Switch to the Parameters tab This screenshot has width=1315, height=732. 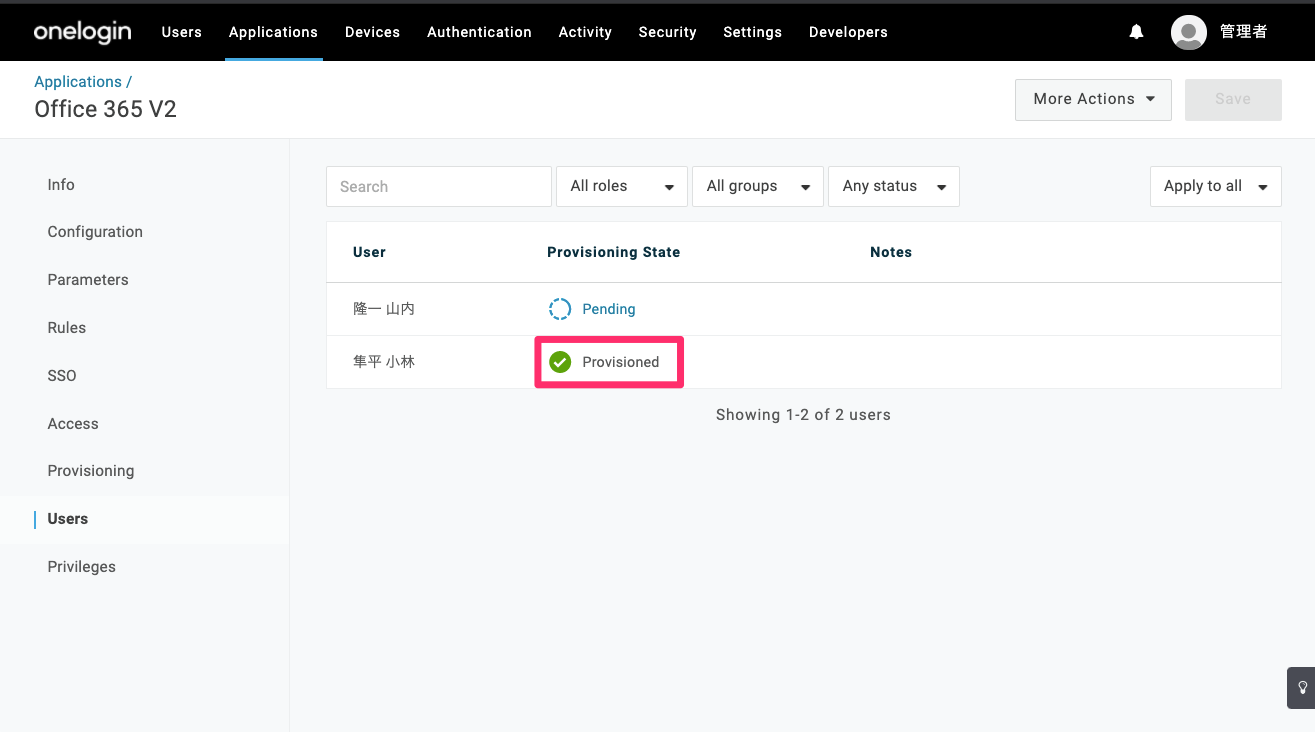(88, 280)
